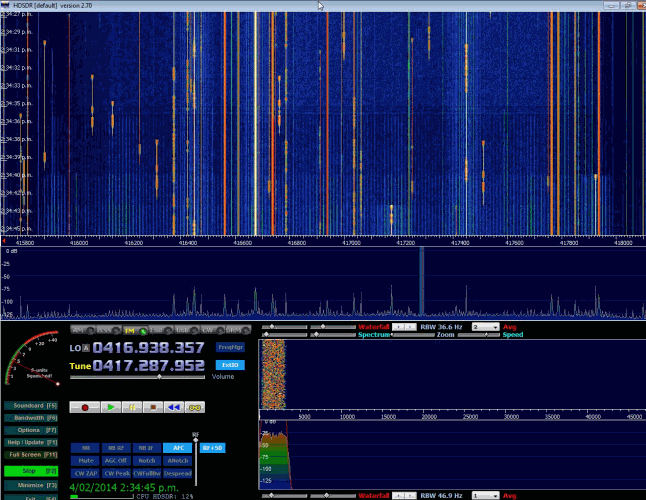
Task: Turn on the Notch filter
Action: tap(146, 460)
